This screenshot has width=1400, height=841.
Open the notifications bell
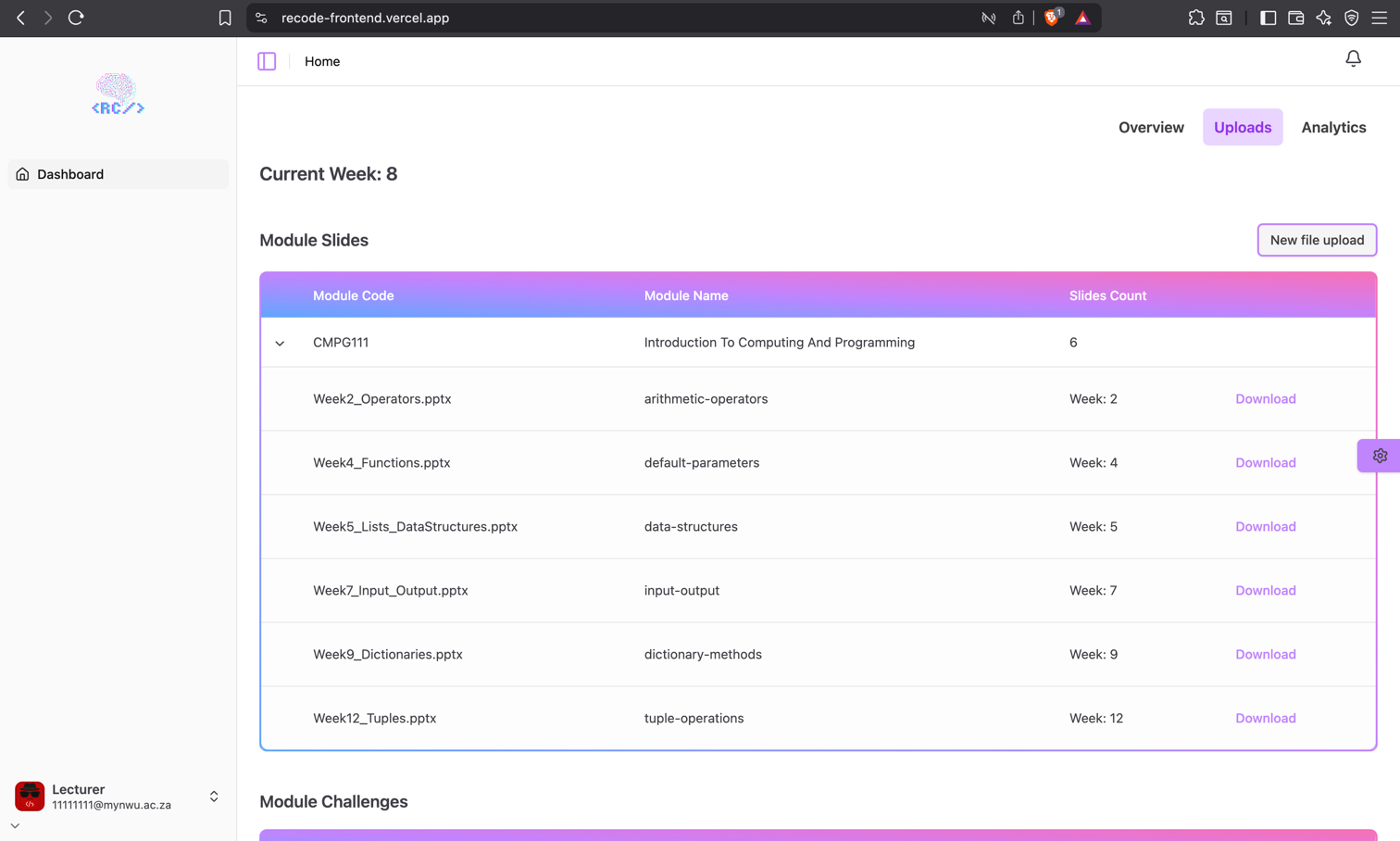pos(1353,59)
